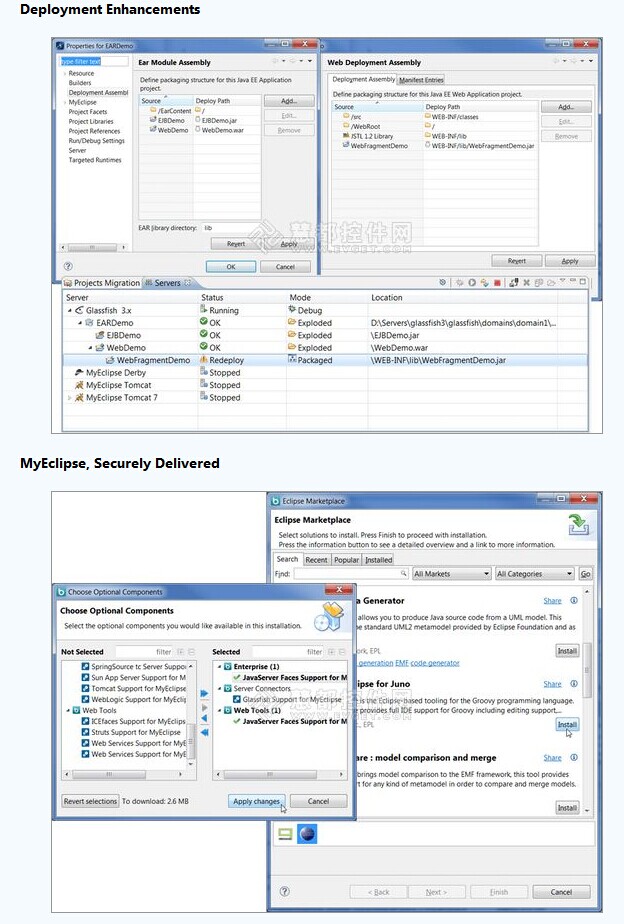Click Revert selections button

(x=90, y=801)
